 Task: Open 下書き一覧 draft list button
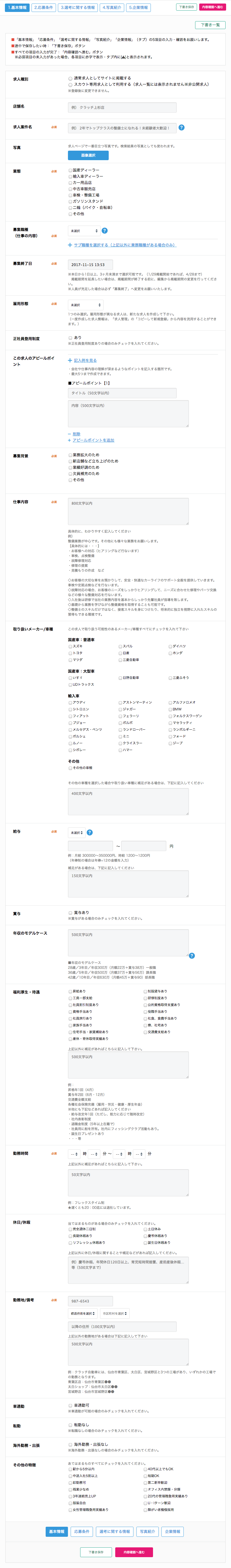click(x=210, y=25)
